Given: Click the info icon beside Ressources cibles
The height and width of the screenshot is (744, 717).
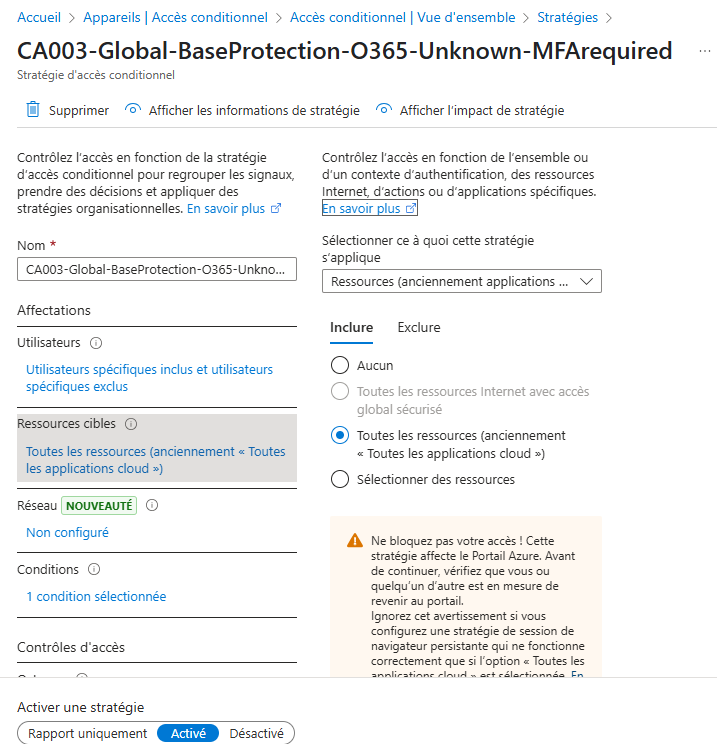Looking at the screenshot, I should pyautogui.click(x=131, y=424).
